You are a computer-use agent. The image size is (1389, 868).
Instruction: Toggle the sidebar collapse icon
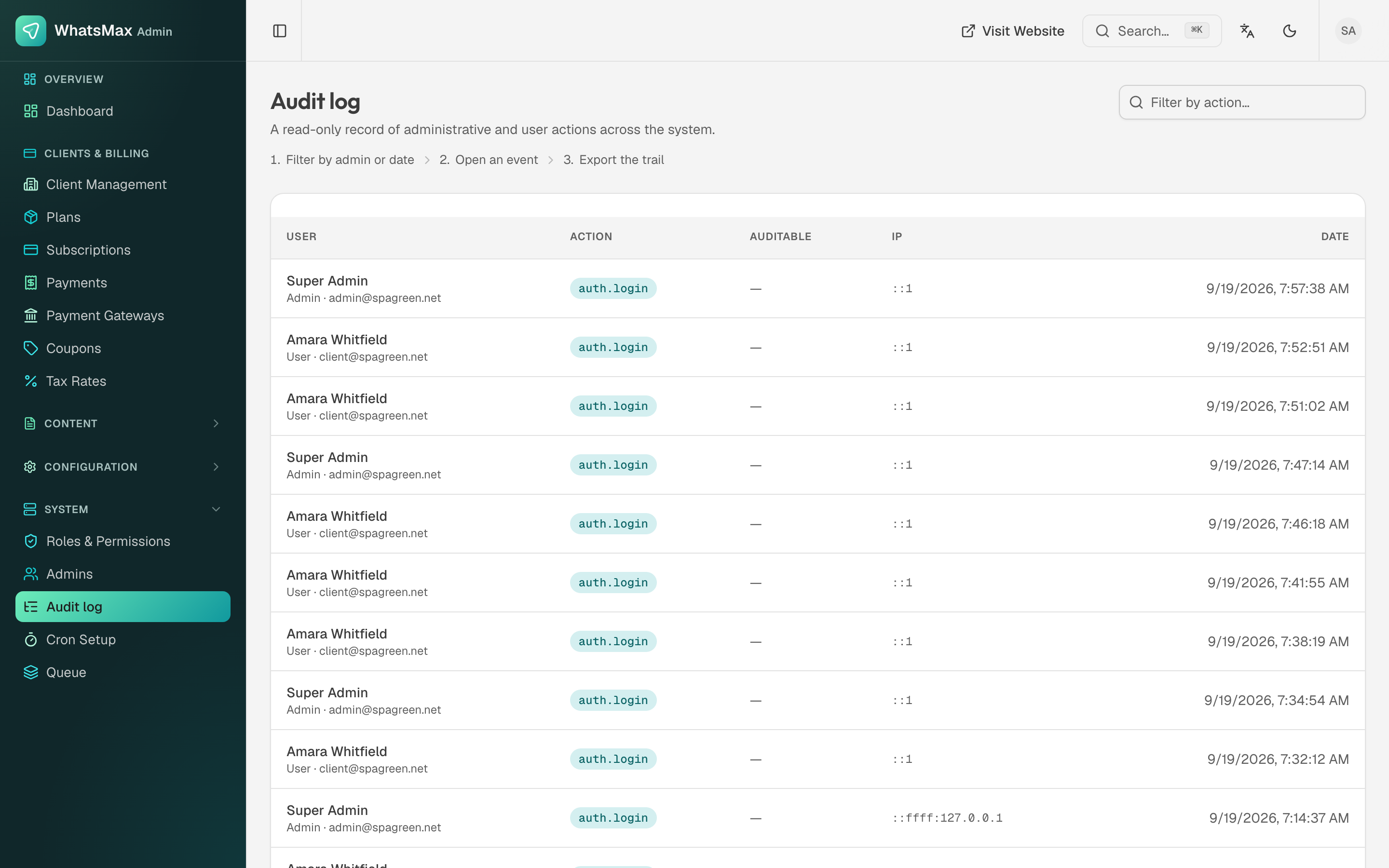point(280,31)
